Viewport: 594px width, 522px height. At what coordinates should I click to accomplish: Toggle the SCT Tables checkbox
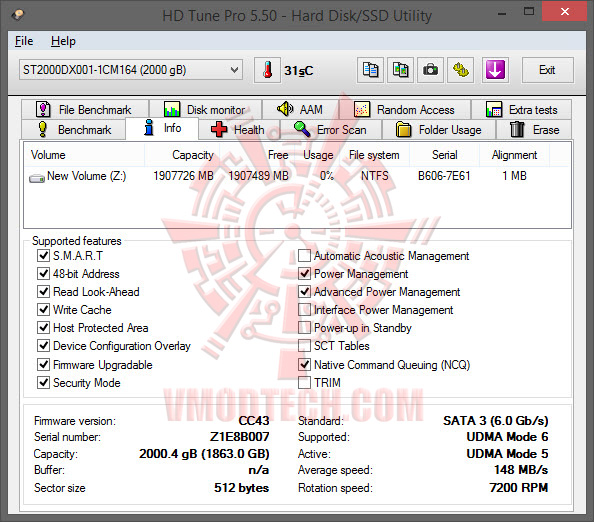pyautogui.click(x=305, y=345)
